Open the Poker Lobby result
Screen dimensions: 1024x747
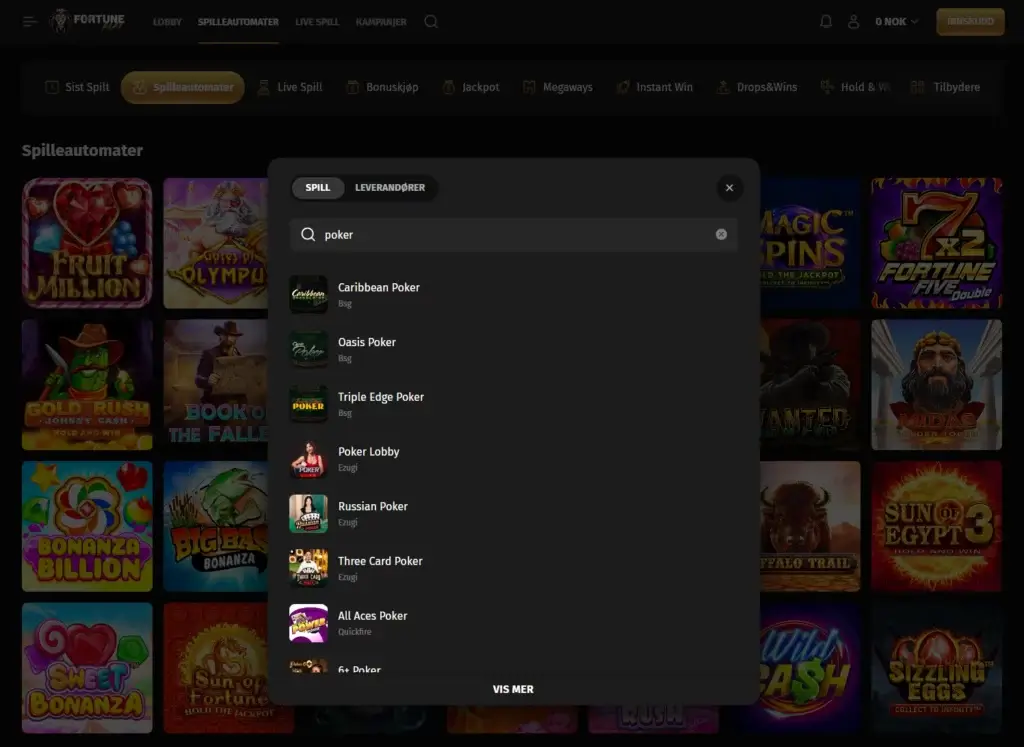pos(513,459)
